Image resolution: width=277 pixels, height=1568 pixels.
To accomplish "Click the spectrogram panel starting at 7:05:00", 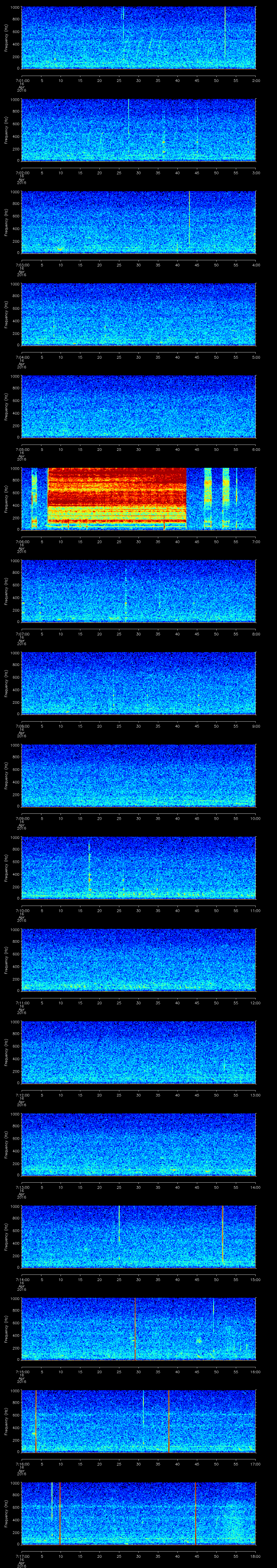I will (138, 407).
